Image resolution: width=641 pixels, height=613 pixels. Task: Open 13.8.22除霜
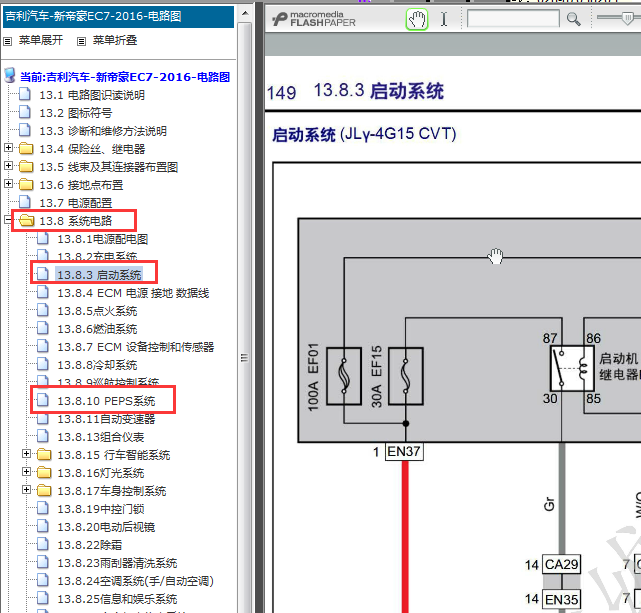tap(90, 545)
